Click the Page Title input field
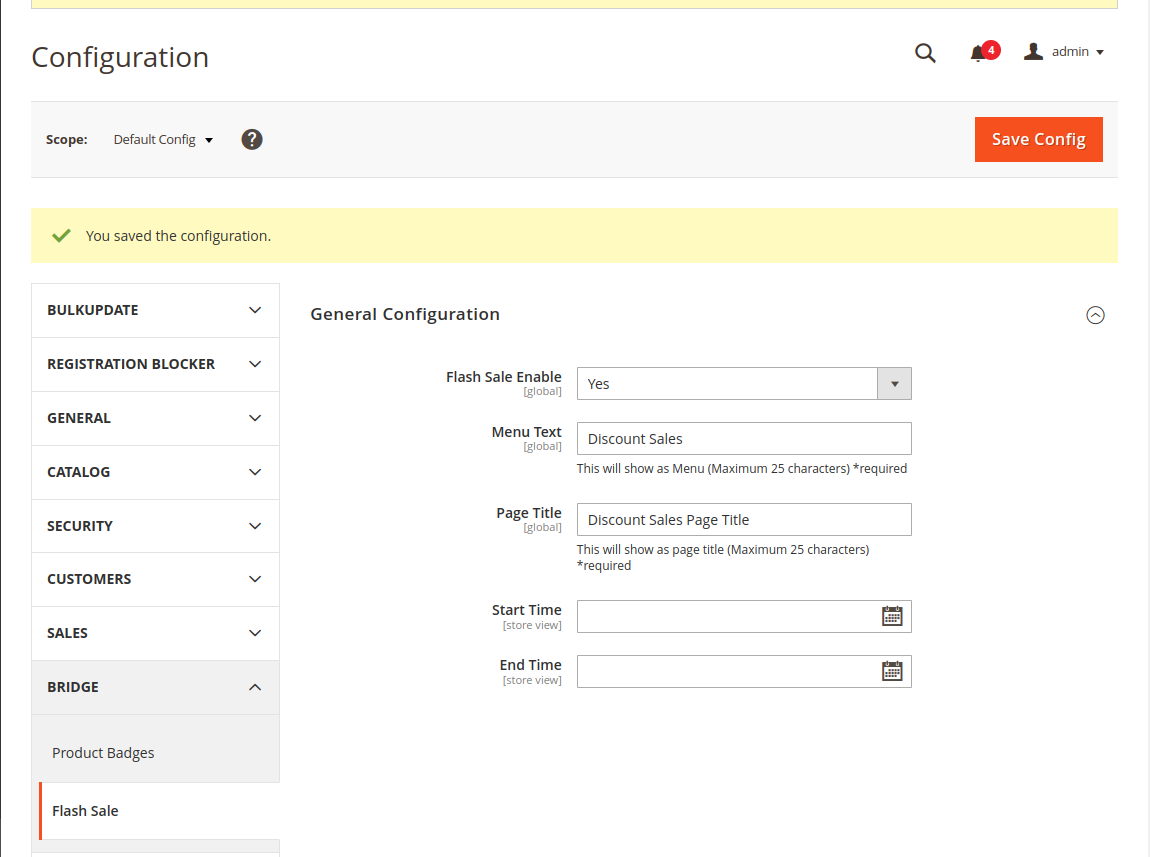 click(x=743, y=520)
